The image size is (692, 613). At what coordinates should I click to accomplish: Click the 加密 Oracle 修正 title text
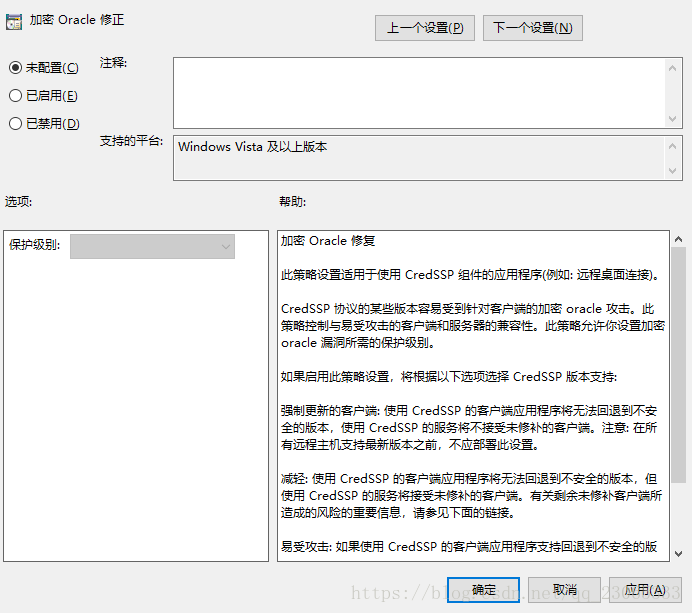[x=77, y=20]
